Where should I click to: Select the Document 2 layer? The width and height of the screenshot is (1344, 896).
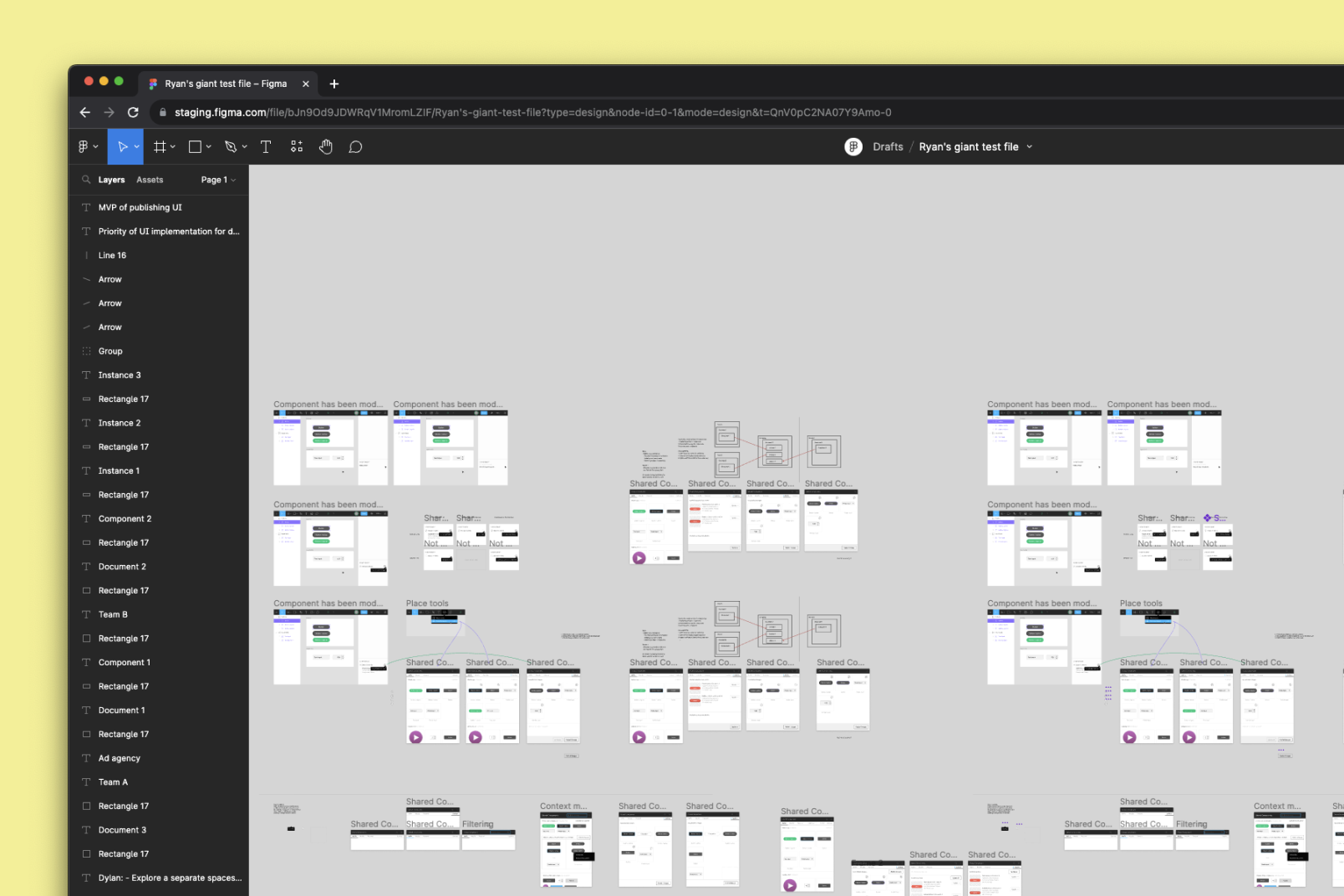pos(122,567)
